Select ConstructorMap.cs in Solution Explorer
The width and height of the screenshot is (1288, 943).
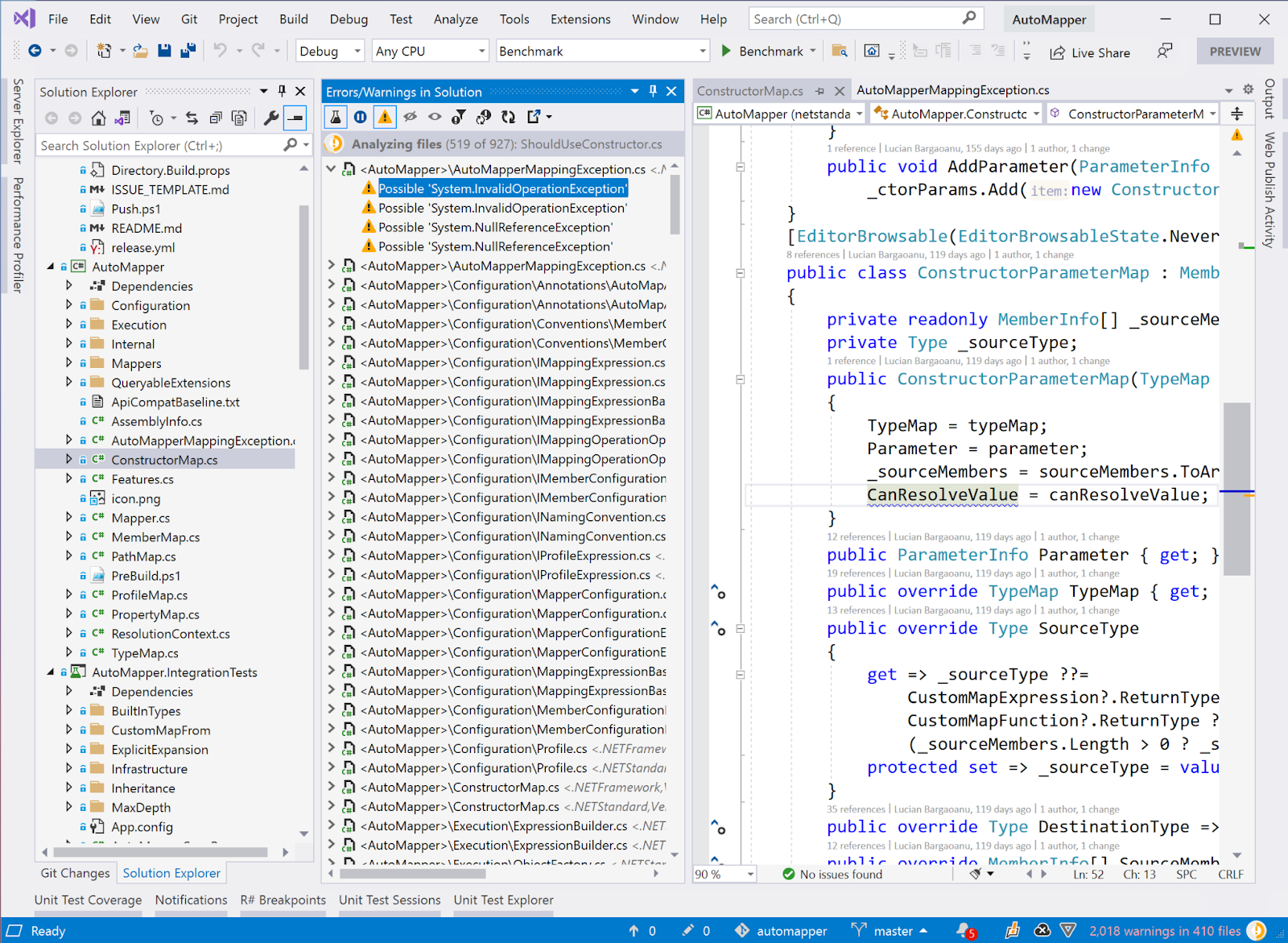tap(164, 460)
